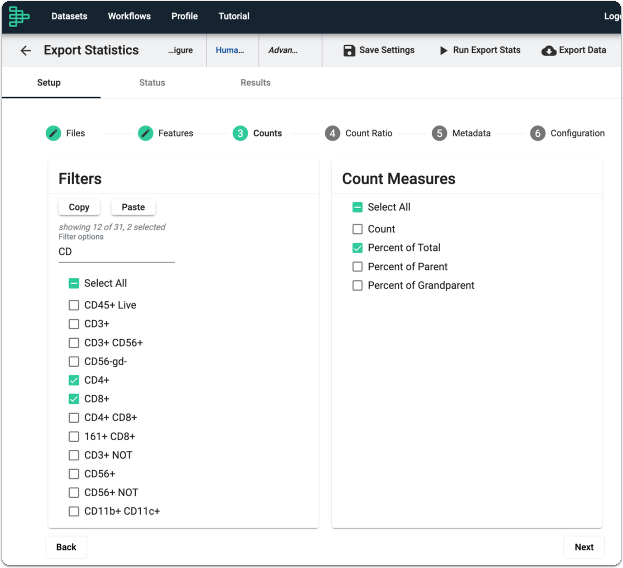Click the Run Export Stats play icon
The height and width of the screenshot is (568, 623).
pos(443,50)
